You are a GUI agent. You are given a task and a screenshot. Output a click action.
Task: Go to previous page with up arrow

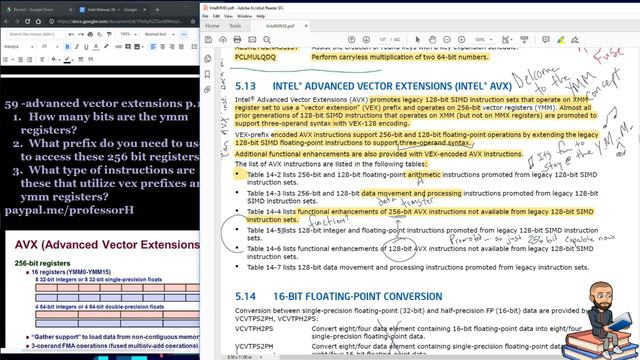[x=351, y=40]
